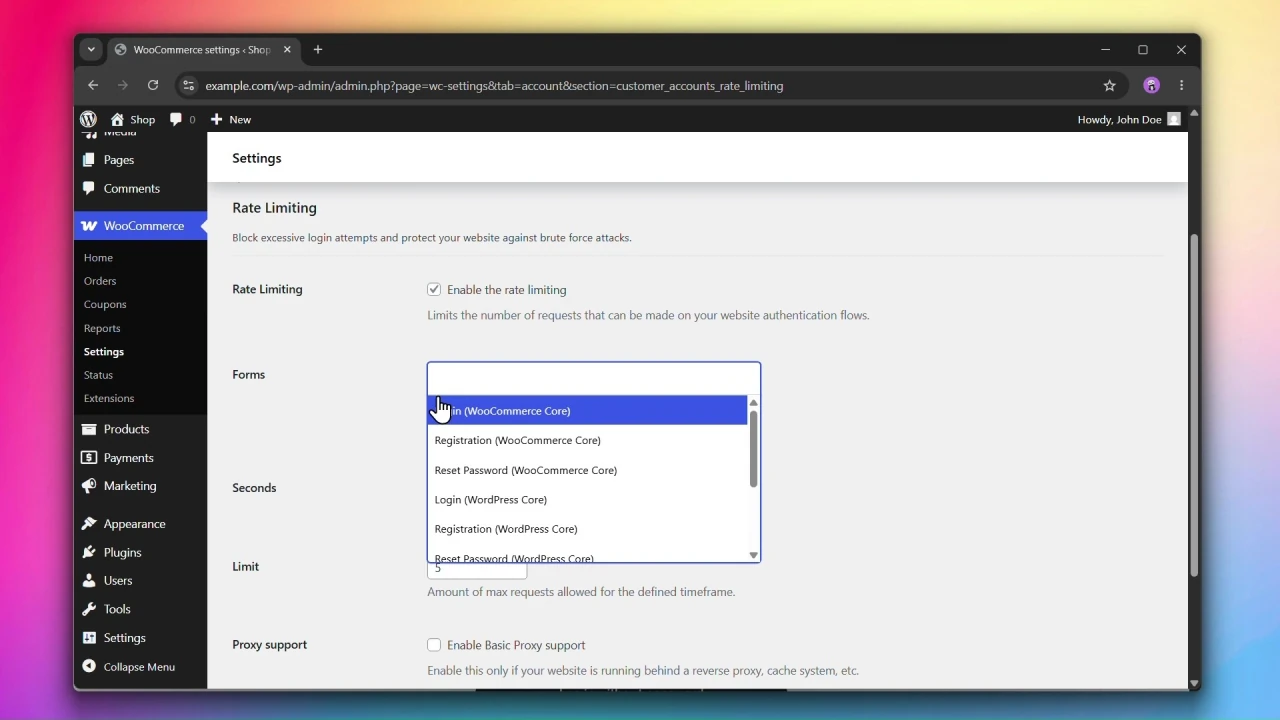The width and height of the screenshot is (1280, 720).
Task: Open the WordPress logo menu
Action: [x=89, y=120]
